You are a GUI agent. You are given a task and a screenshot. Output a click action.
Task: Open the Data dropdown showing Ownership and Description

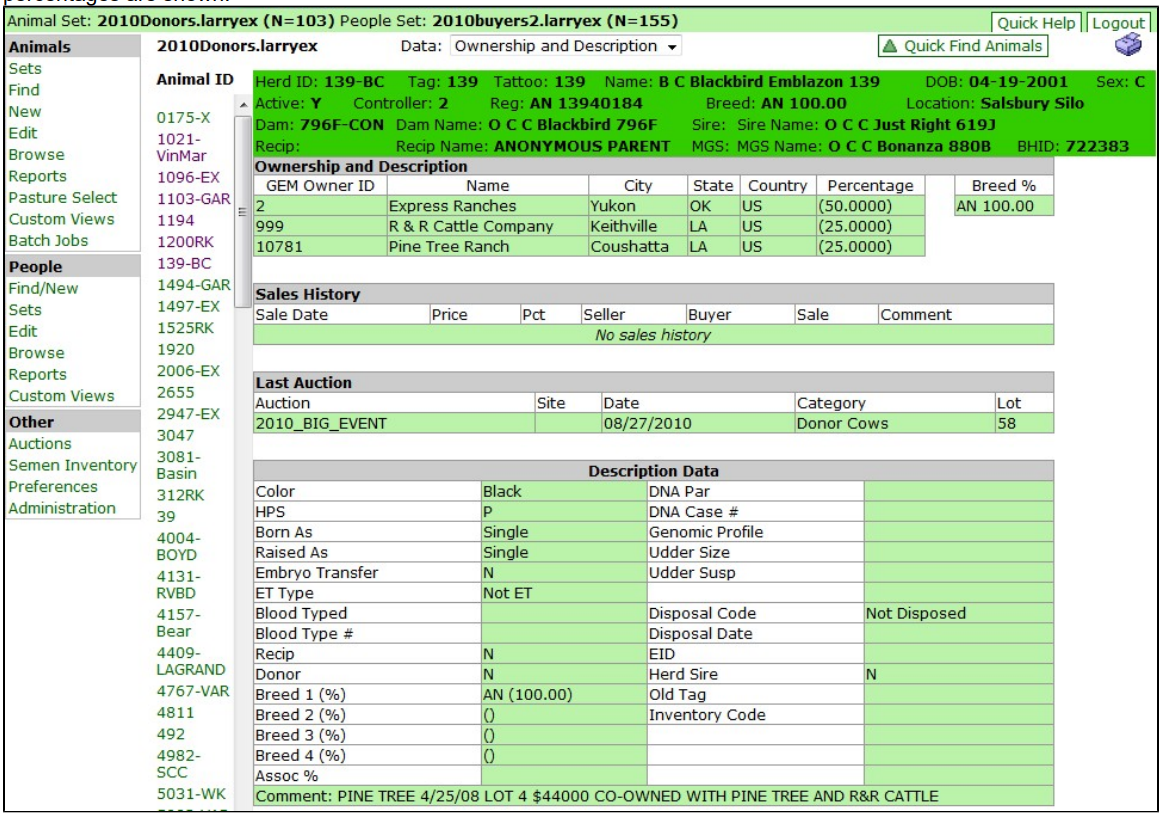point(565,46)
